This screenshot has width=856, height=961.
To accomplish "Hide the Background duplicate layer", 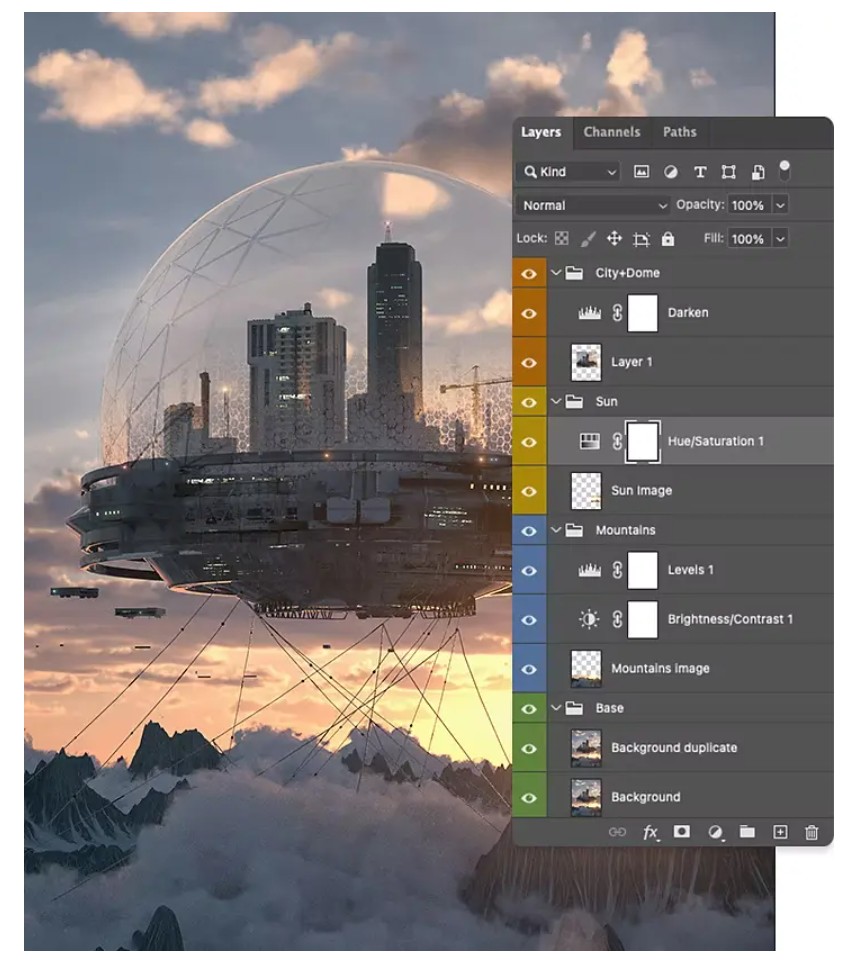I will [529, 748].
